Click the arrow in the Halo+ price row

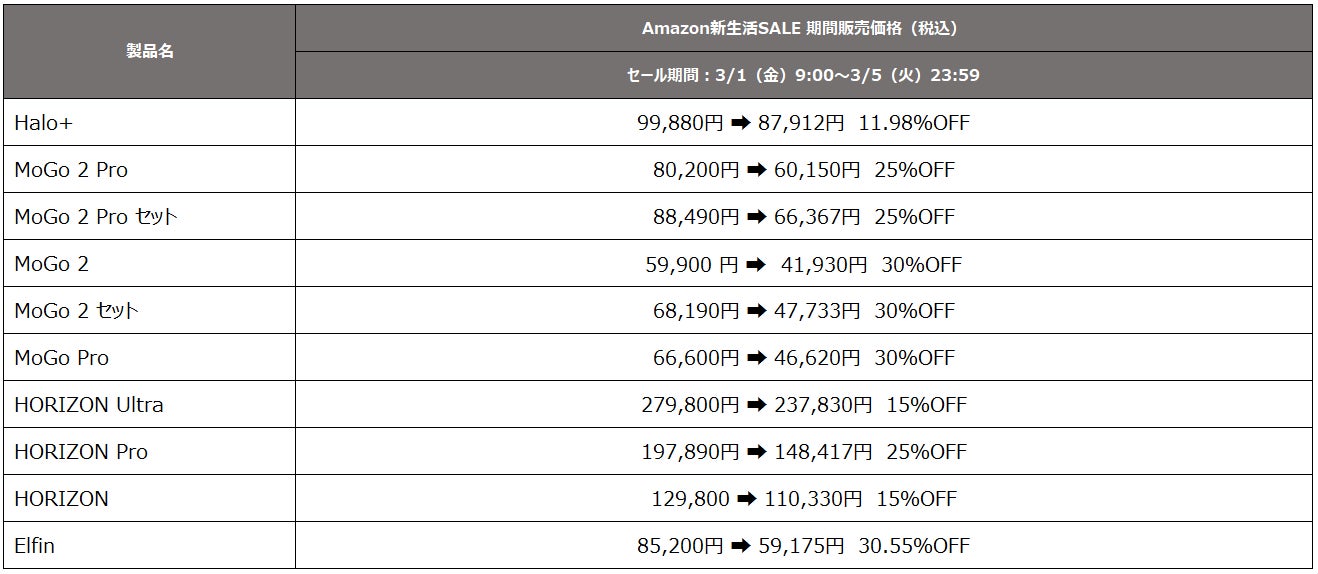(x=741, y=123)
